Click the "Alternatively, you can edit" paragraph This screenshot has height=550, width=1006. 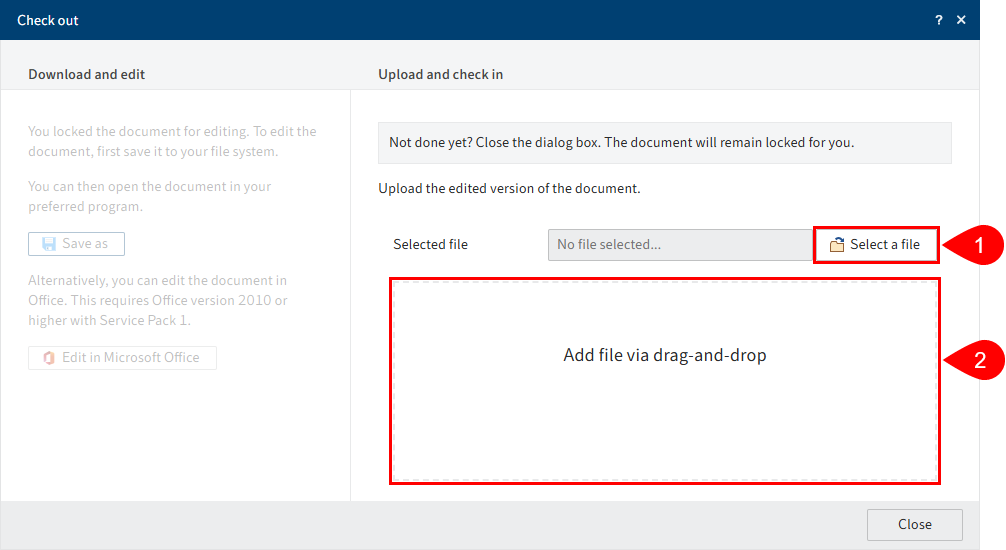click(158, 300)
